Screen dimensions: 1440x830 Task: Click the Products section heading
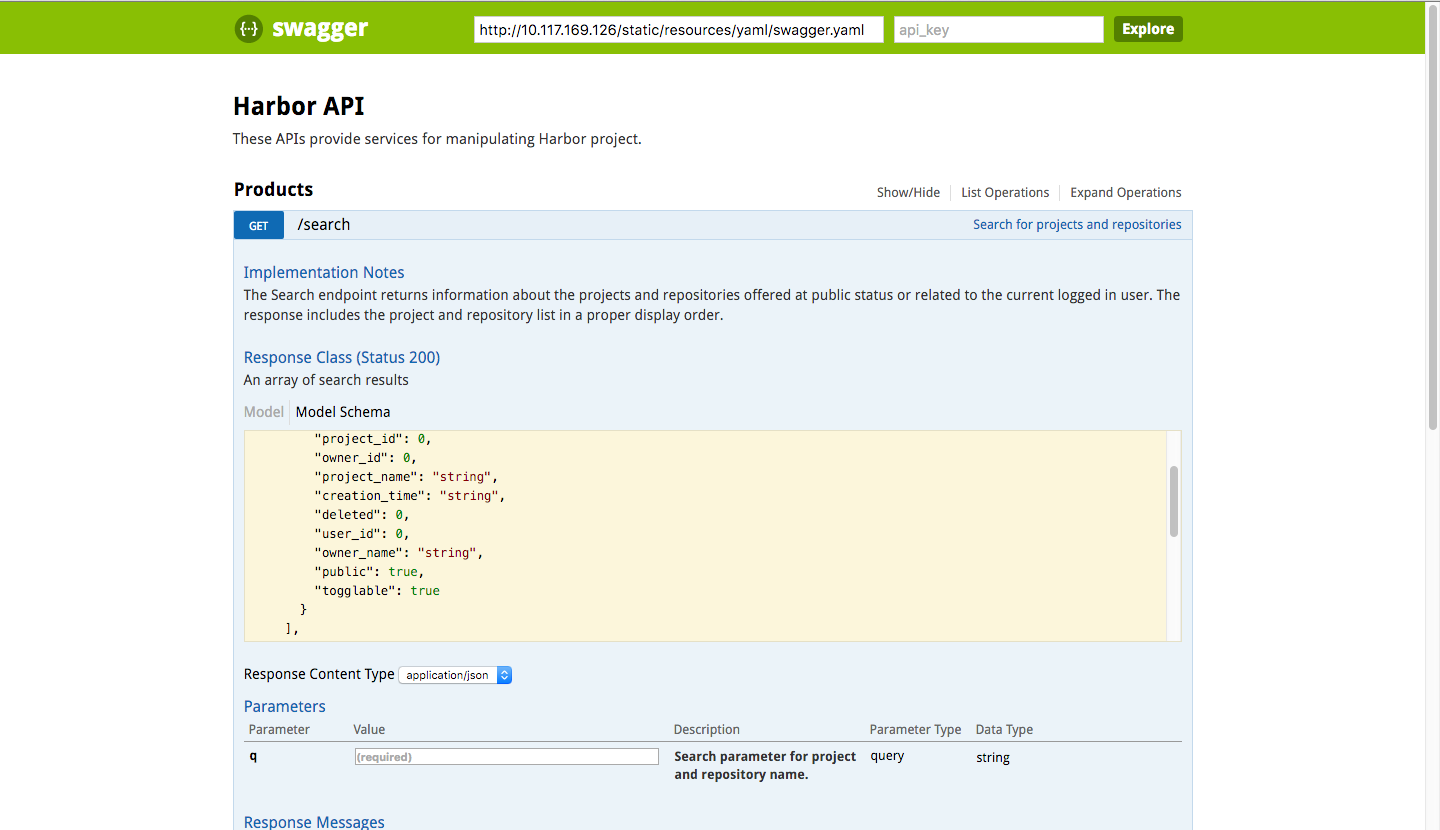pos(273,189)
